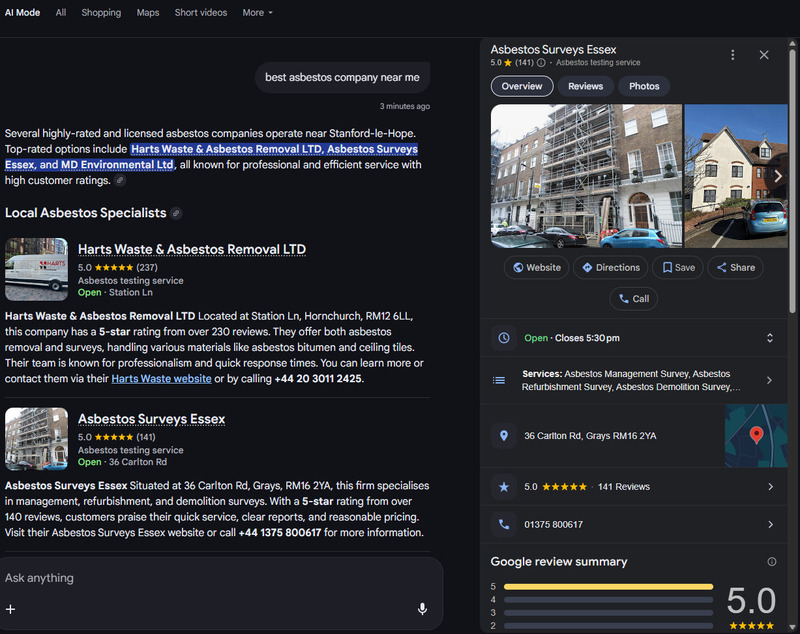Follow the Harts Waste website link
Screen dimensions: 800x634
(161, 378)
